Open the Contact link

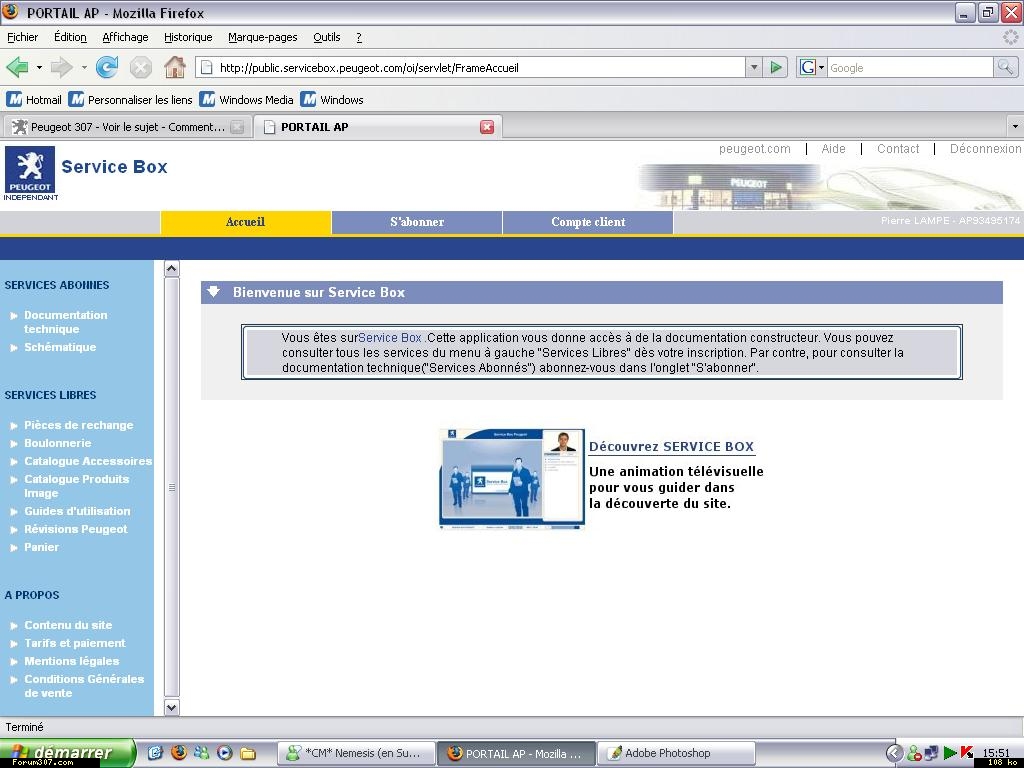898,149
